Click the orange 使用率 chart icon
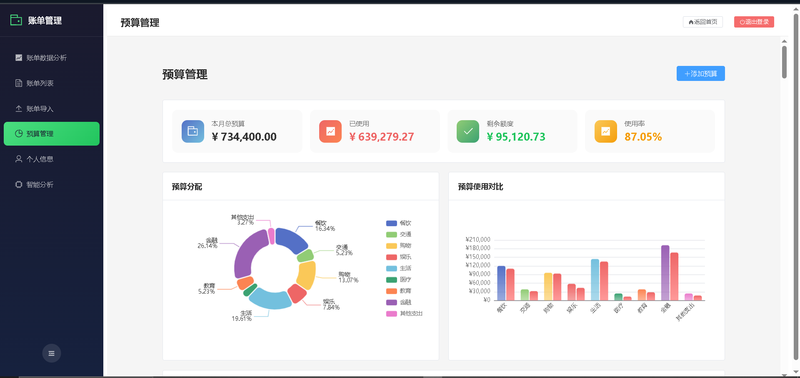The width and height of the screenshot is (800, 378). [606, 131]
